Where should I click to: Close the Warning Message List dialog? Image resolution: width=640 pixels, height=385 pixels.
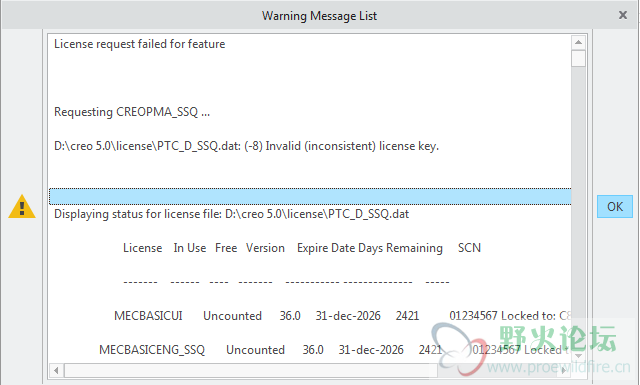pos(623,15)
